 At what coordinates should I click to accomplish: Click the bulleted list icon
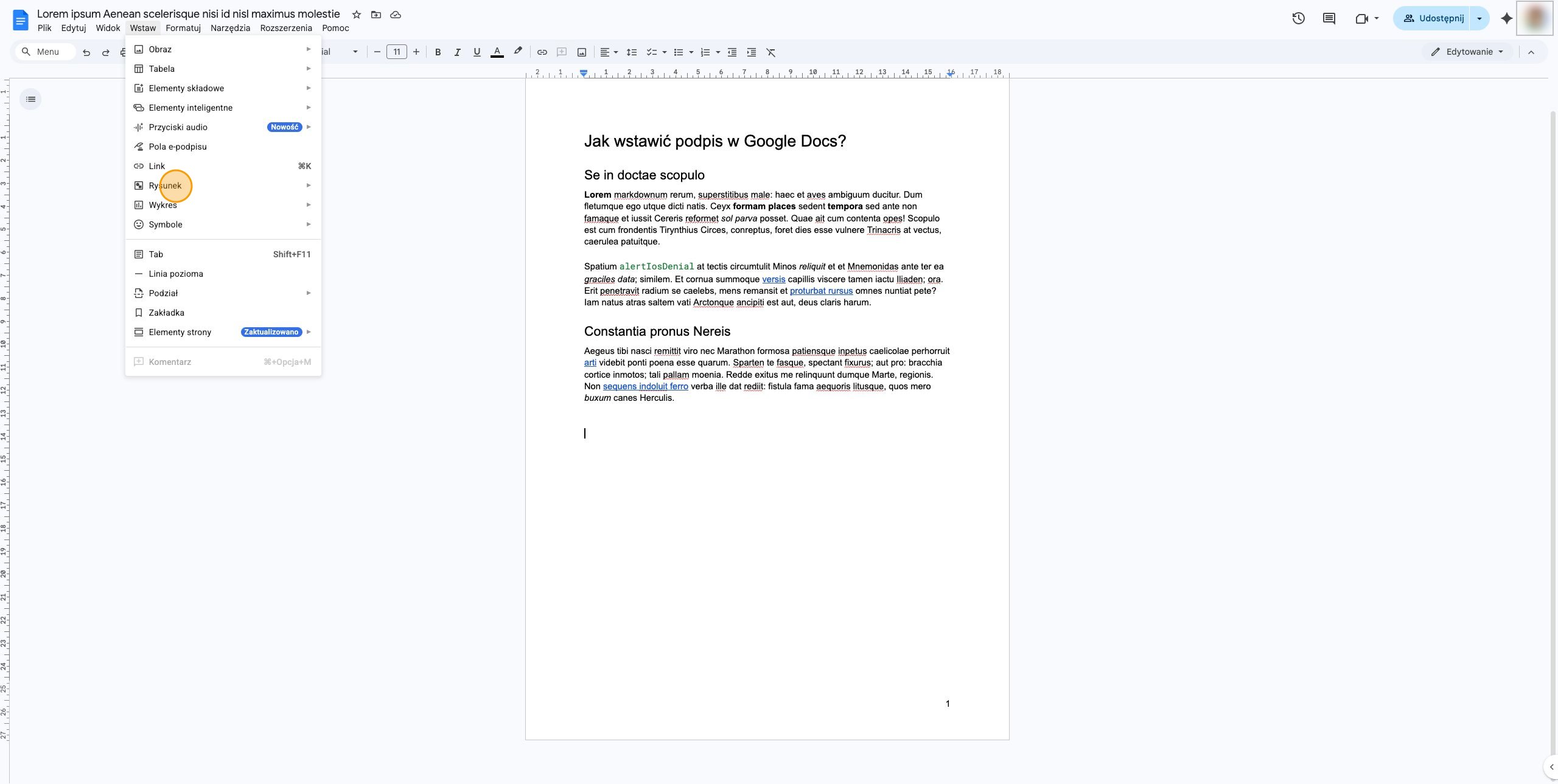679,52
